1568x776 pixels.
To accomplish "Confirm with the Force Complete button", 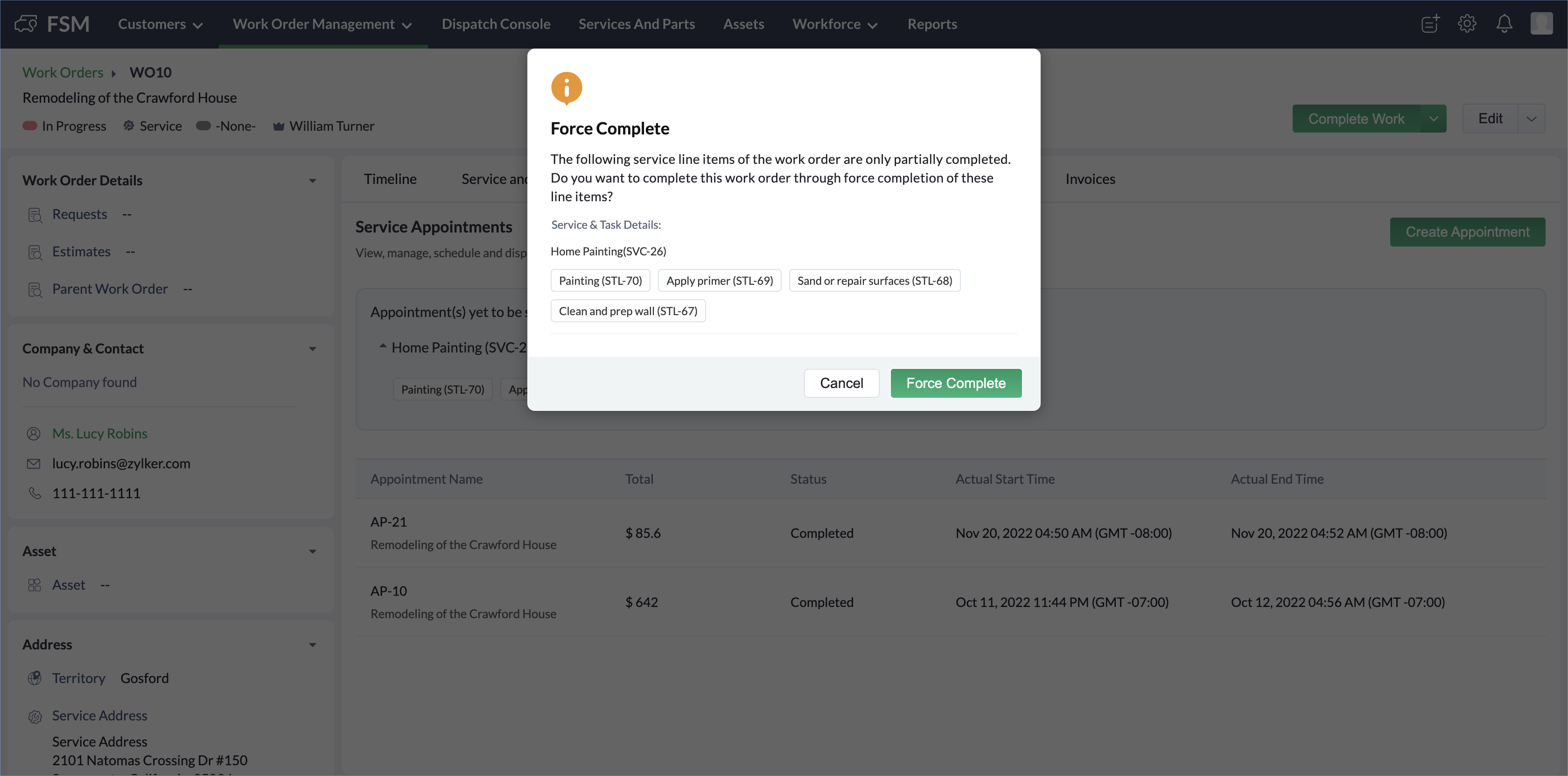I will tap(956, 383).
